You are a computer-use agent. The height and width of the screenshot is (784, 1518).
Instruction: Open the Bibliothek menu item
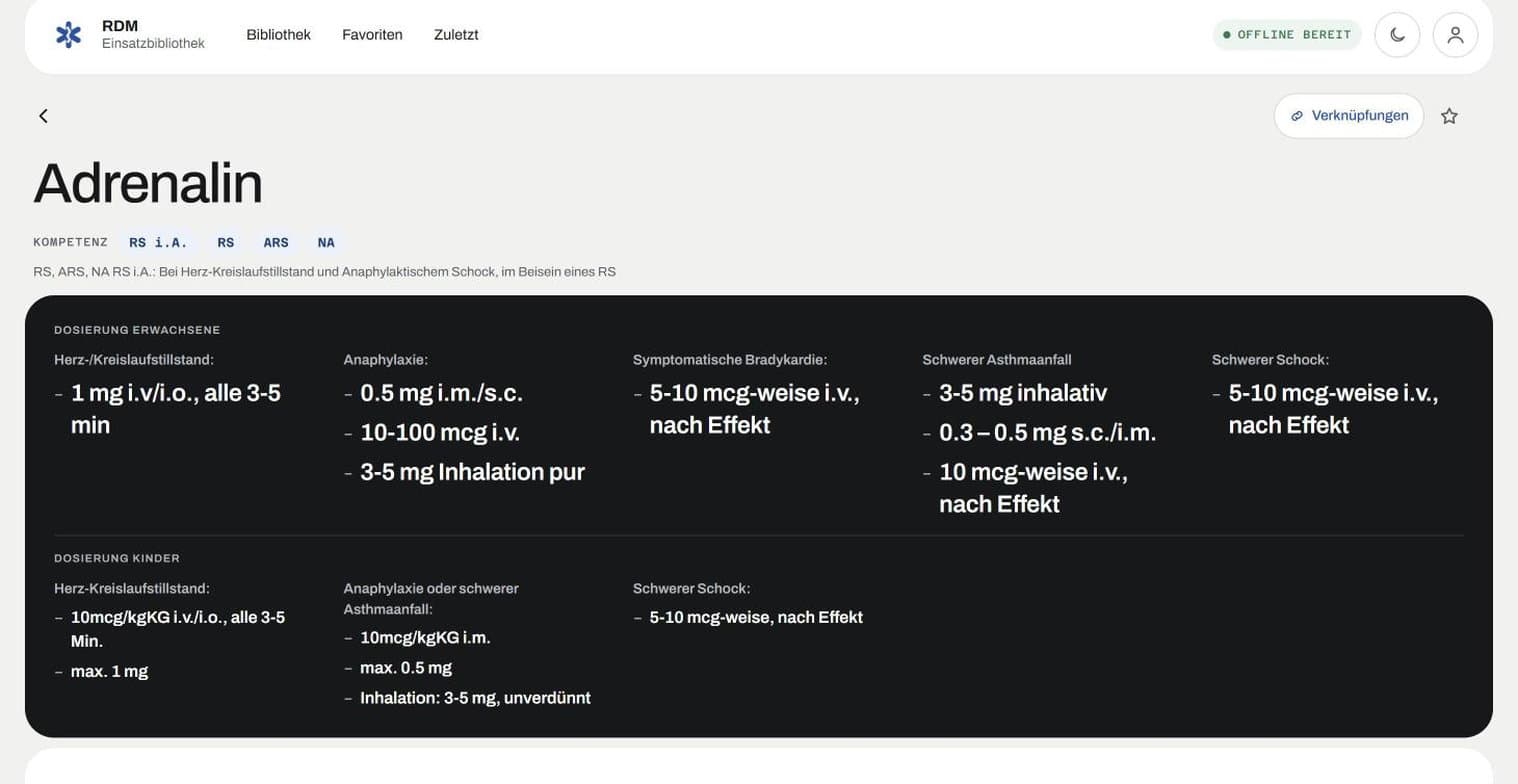click(278, 35)
